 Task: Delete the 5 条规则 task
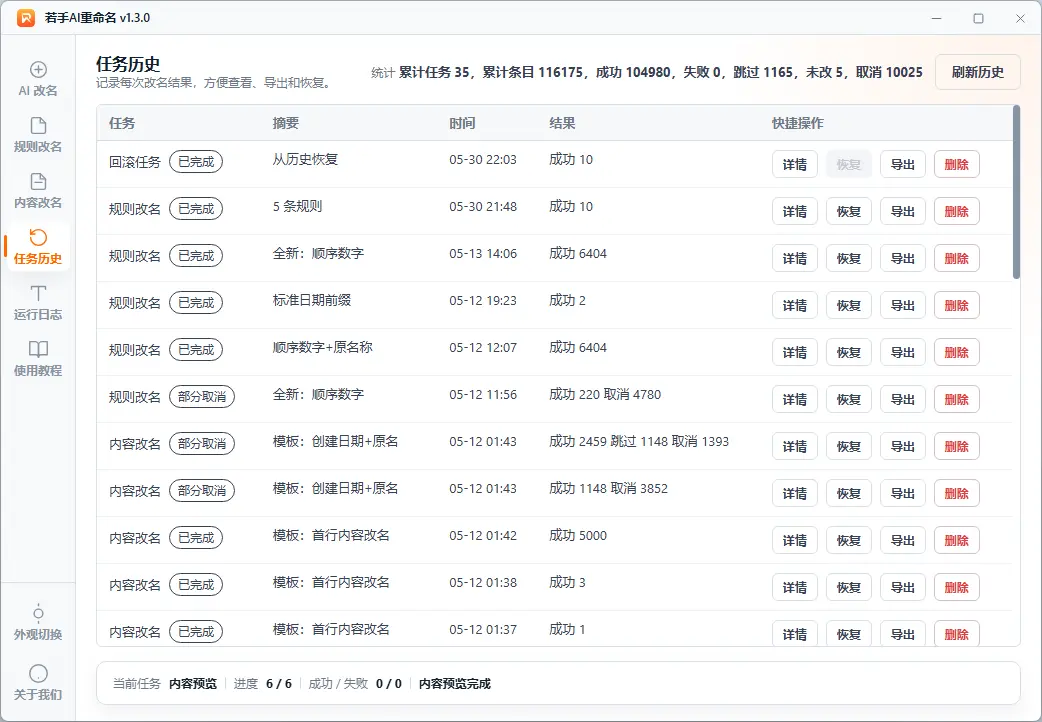click(956, 211)
